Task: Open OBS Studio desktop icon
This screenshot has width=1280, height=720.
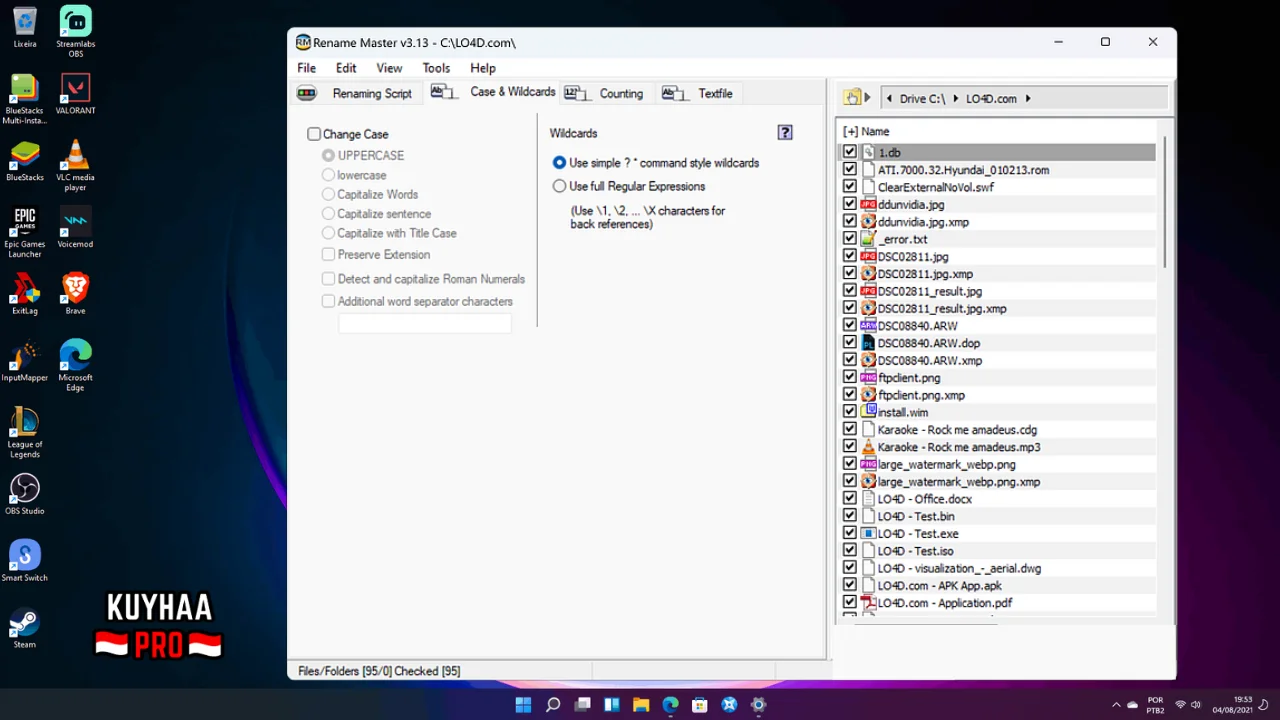Action: click(25, 494)
